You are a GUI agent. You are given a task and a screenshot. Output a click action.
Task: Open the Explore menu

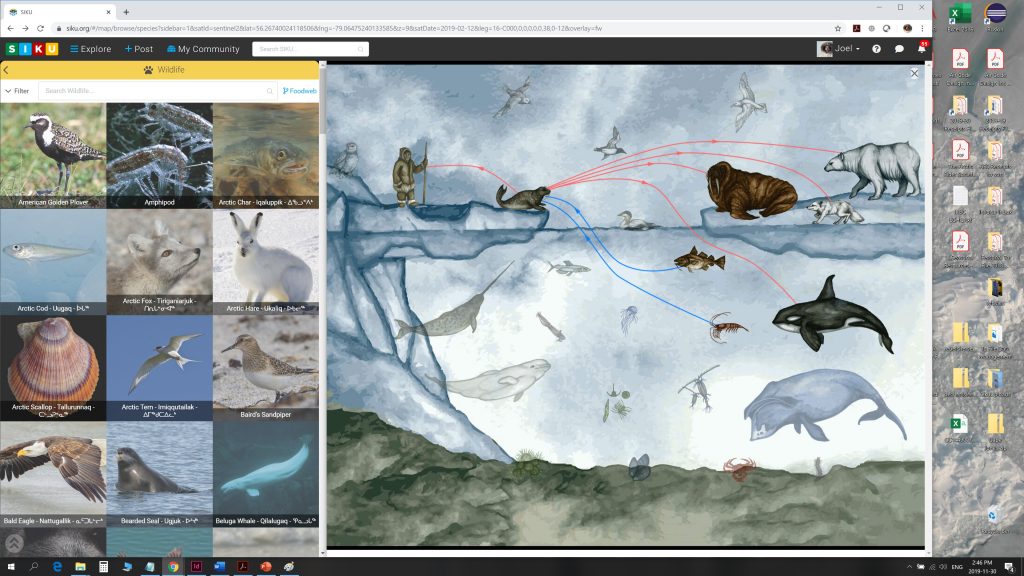click(91, 49)
